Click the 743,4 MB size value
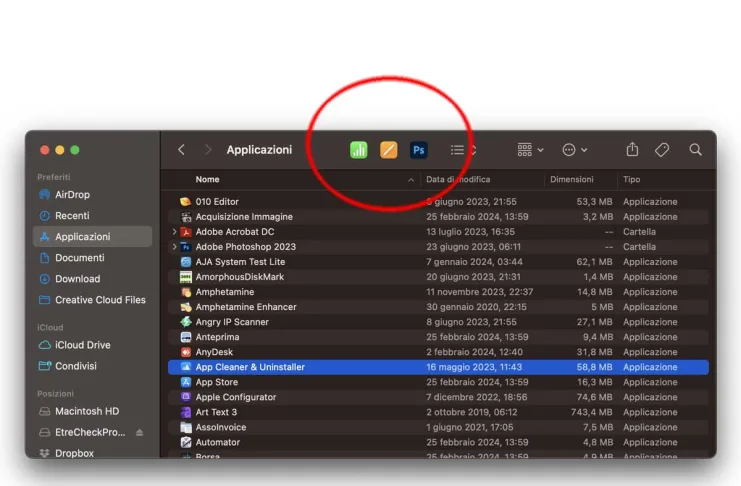This screenshot has height=486, width=741. pyautogui.click(x=591, y=412)
